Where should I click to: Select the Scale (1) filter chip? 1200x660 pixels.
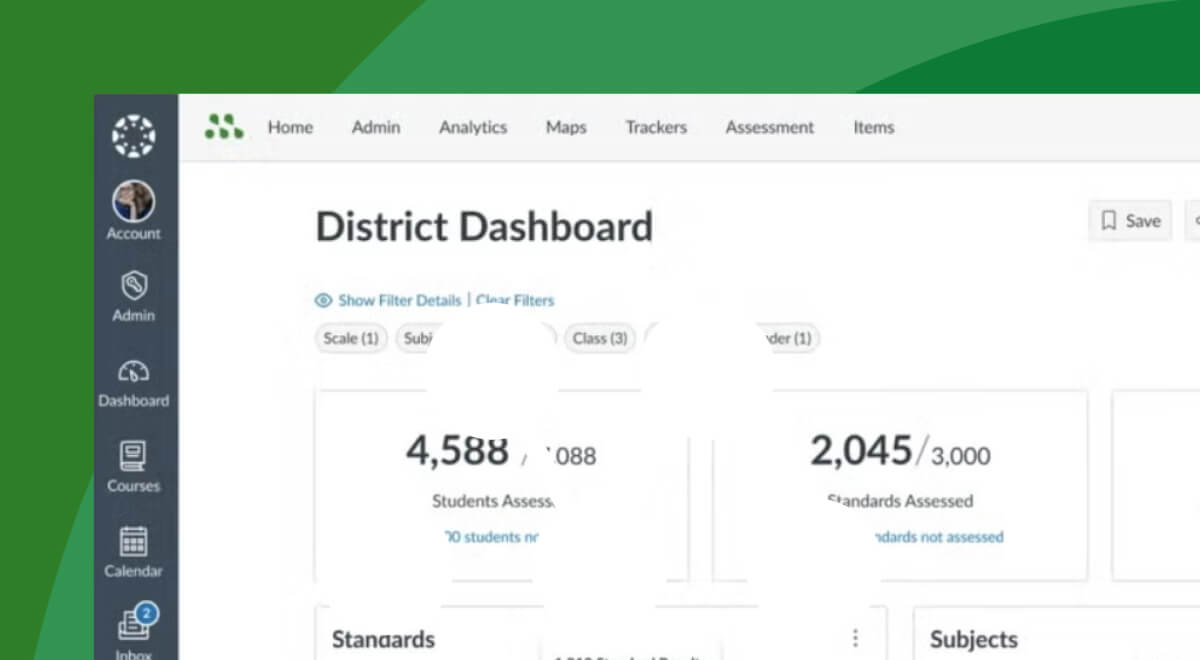coord(351,338)
